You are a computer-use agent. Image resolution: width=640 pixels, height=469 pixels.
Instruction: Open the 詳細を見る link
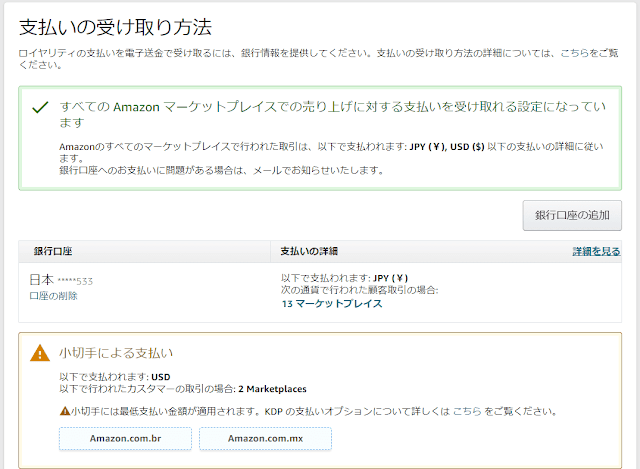pyautogui.click(x=596, y=251)
